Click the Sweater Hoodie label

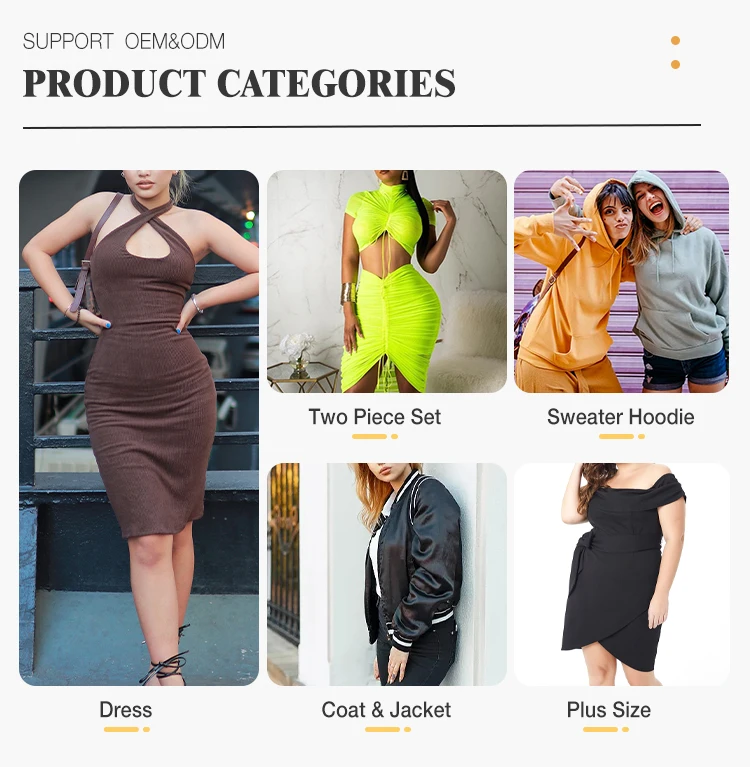[620, 417]
